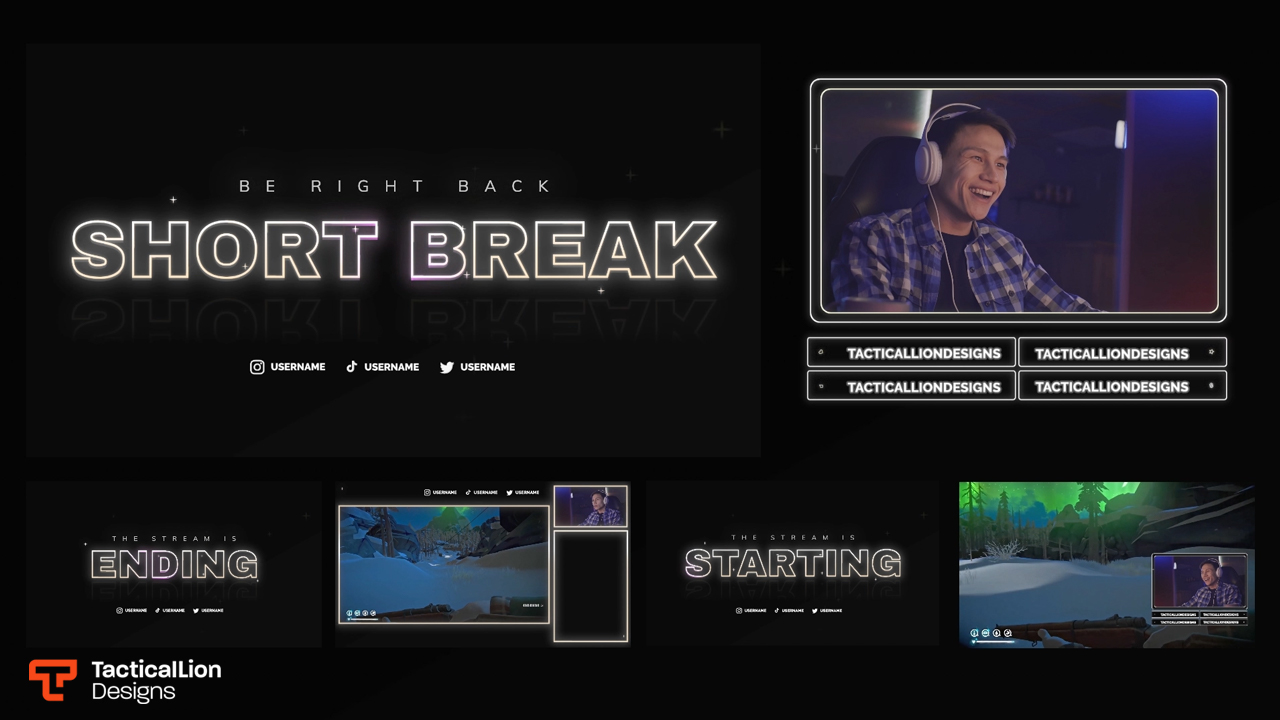Click the Twitter icon above the chat-layout game frame

click(x=509, y=492)
